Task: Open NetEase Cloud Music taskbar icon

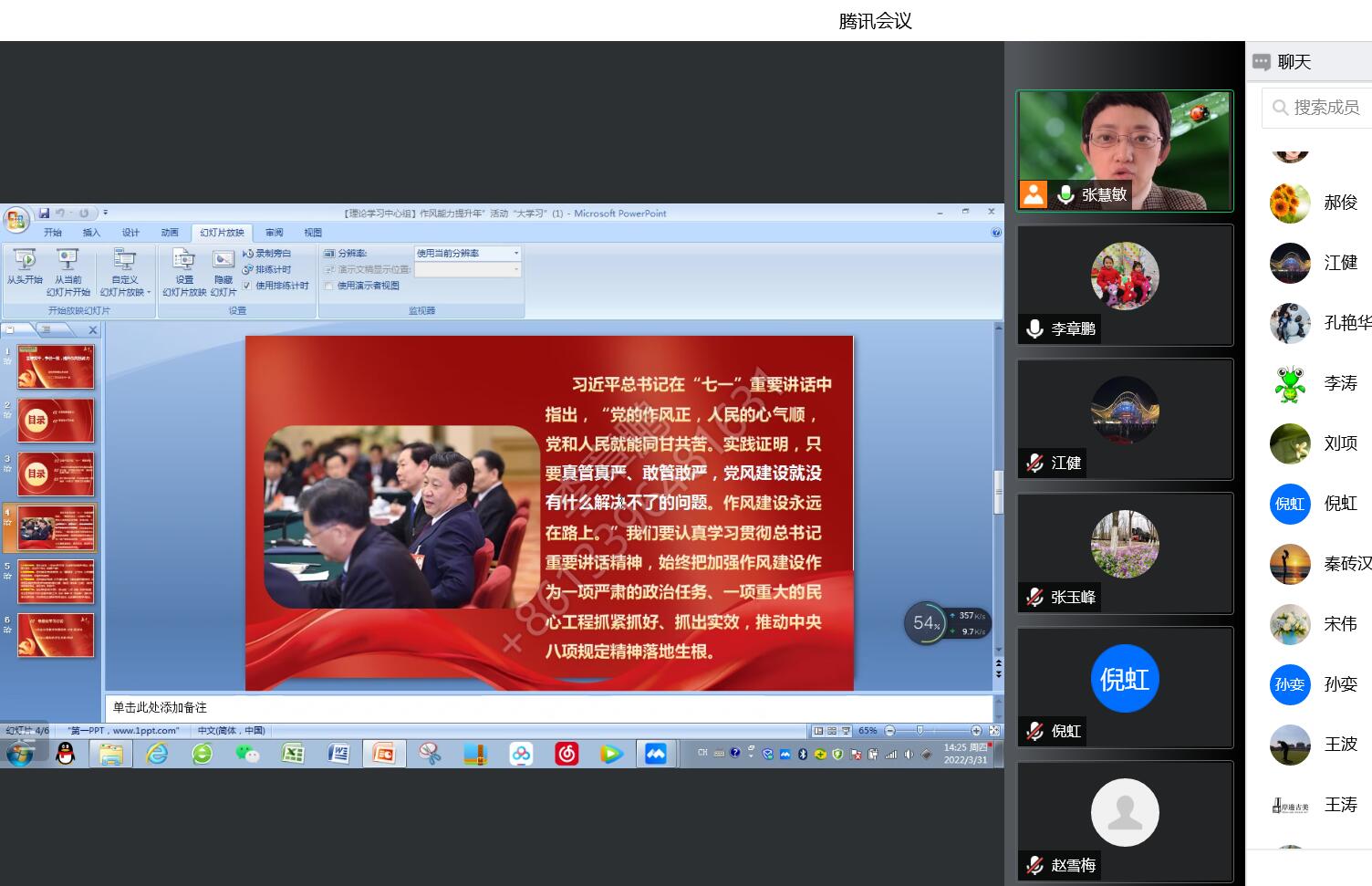Action: click(x=566, y=754)
